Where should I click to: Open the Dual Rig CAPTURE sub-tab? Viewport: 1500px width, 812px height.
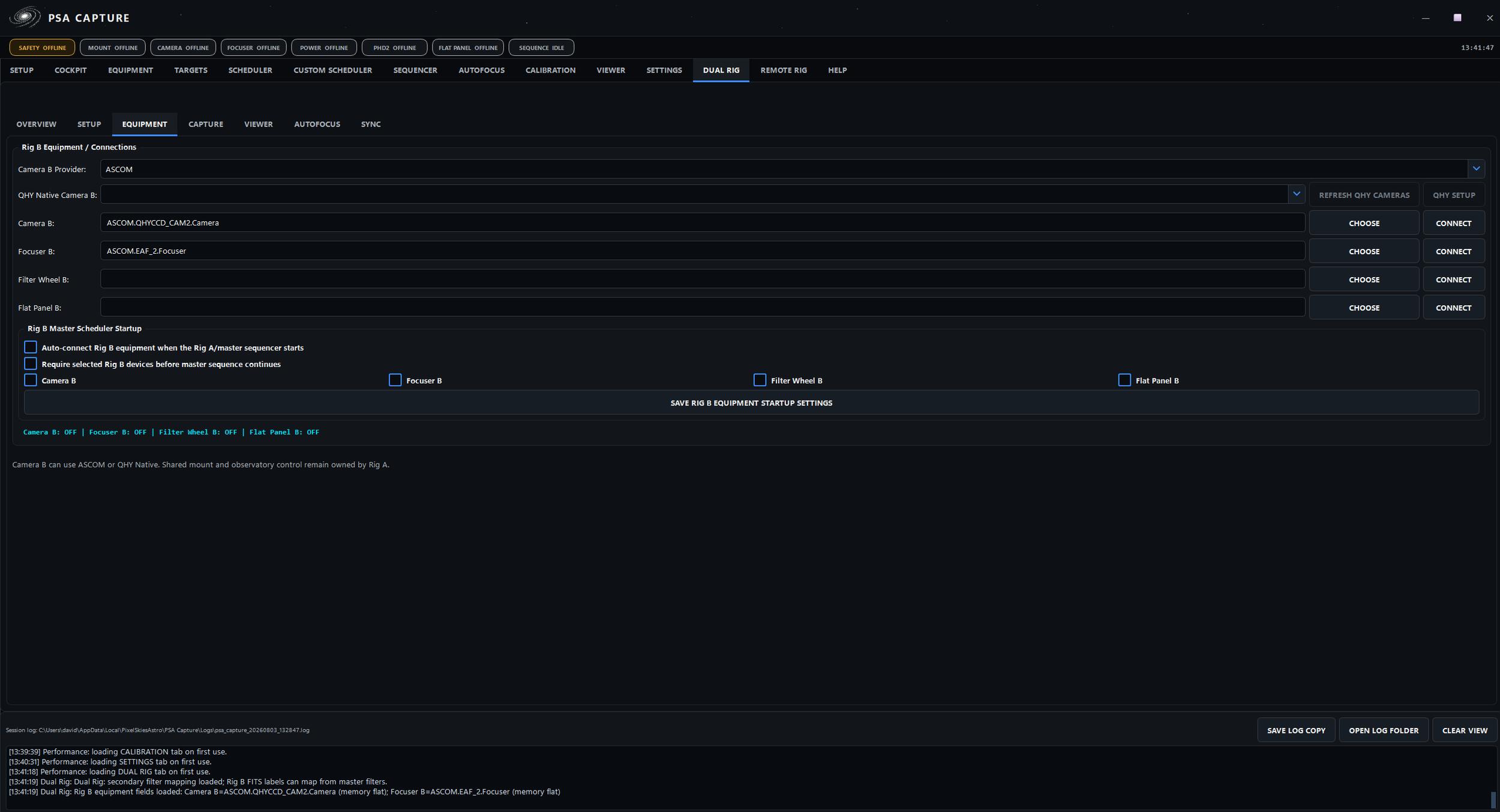point(206,124)
